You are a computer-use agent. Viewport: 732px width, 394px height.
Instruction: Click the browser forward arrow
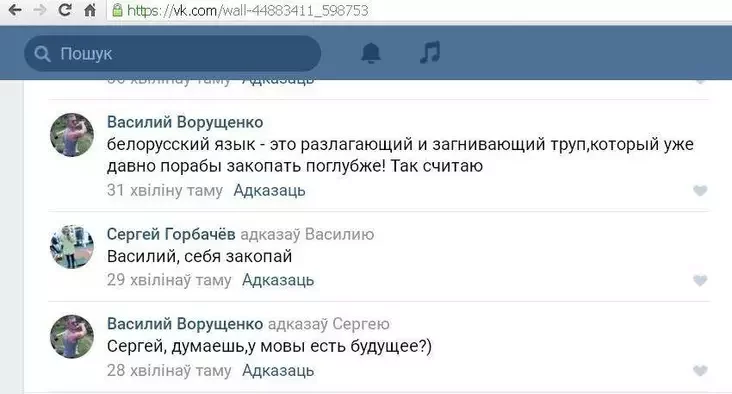[x=40, y=10]
